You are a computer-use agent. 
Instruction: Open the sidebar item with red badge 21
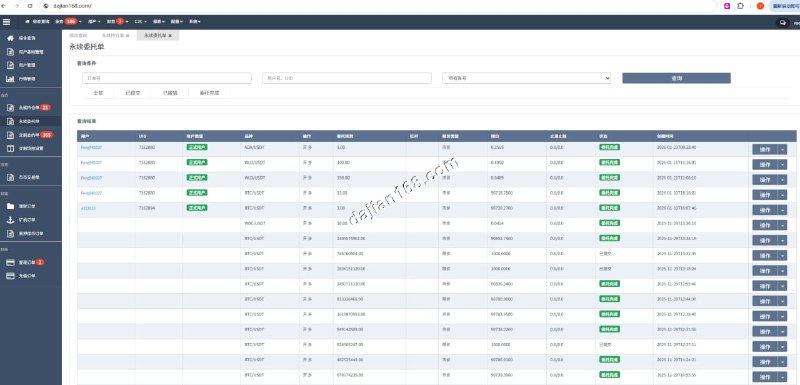[x=31, y=108]
